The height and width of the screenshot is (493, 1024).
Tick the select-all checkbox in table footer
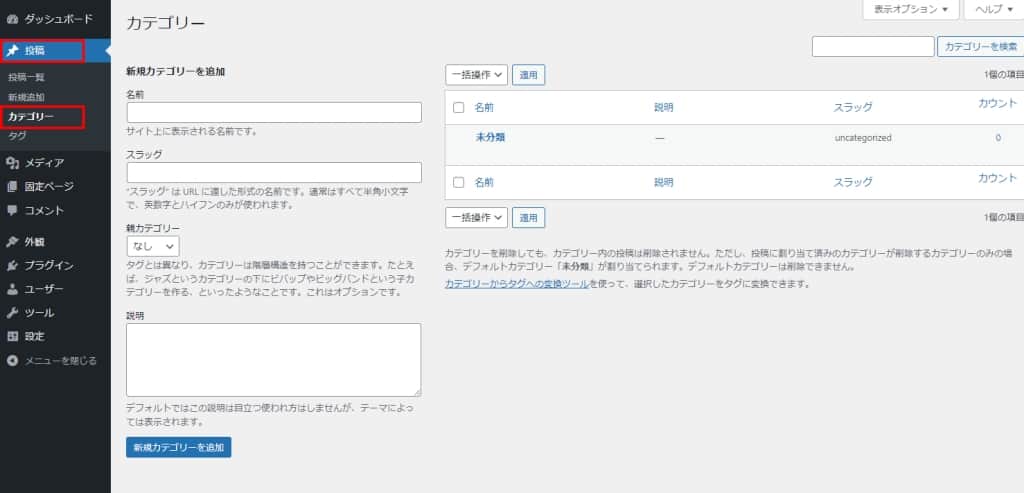coord(459,182)
